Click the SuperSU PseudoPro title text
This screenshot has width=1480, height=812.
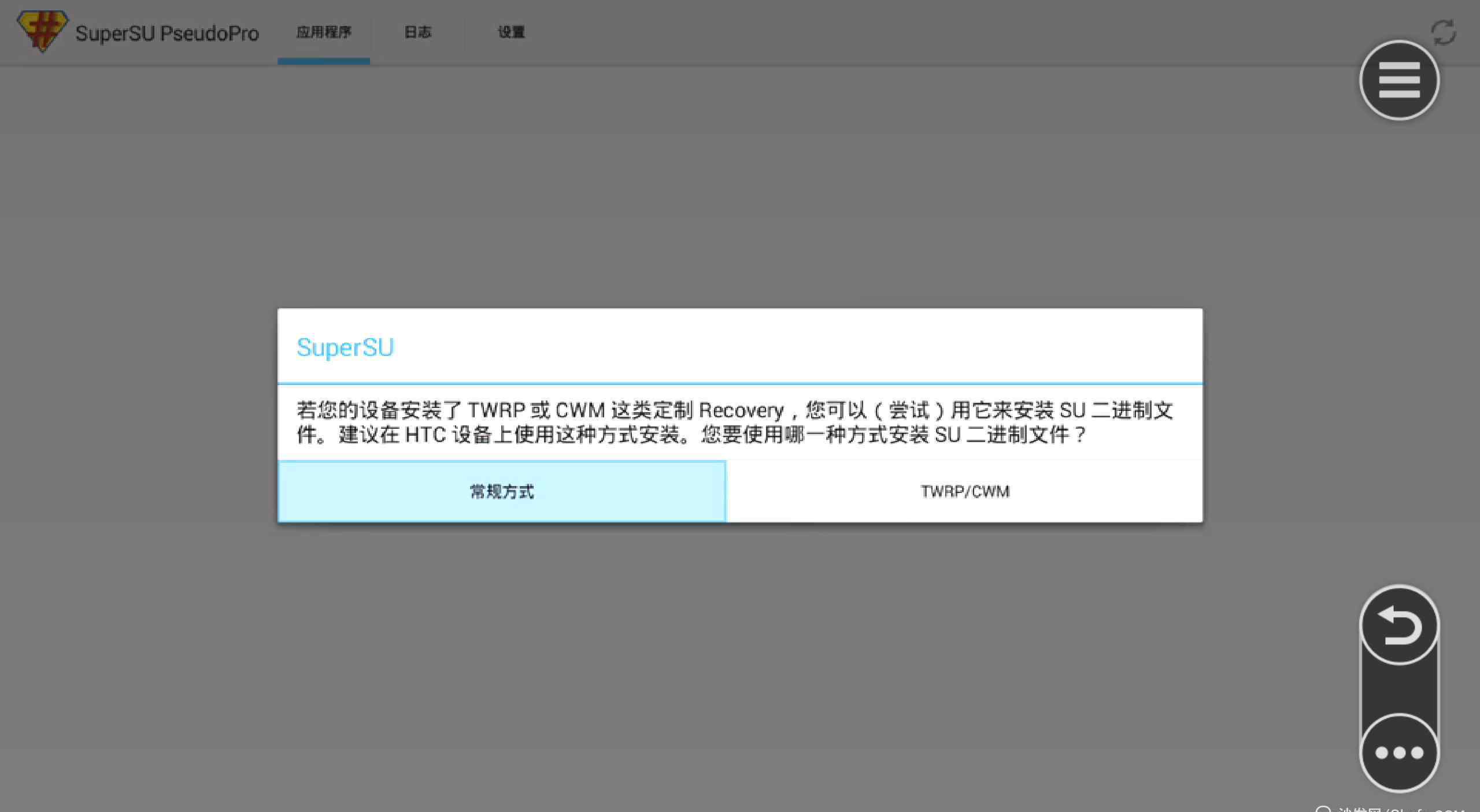[167, 34]
